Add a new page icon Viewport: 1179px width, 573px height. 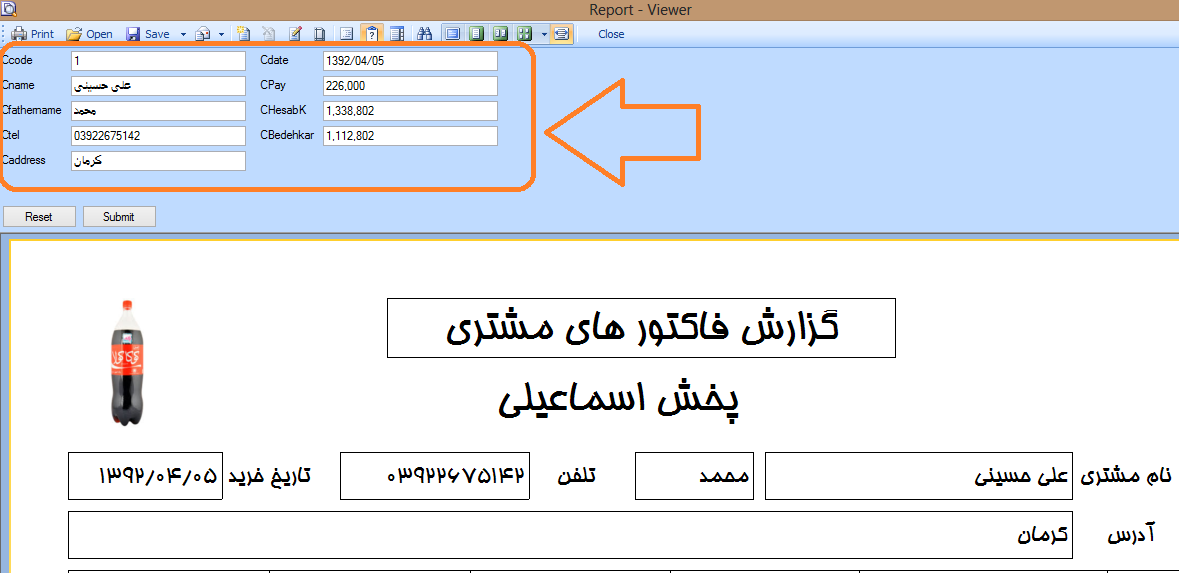[x=243, y=34]
